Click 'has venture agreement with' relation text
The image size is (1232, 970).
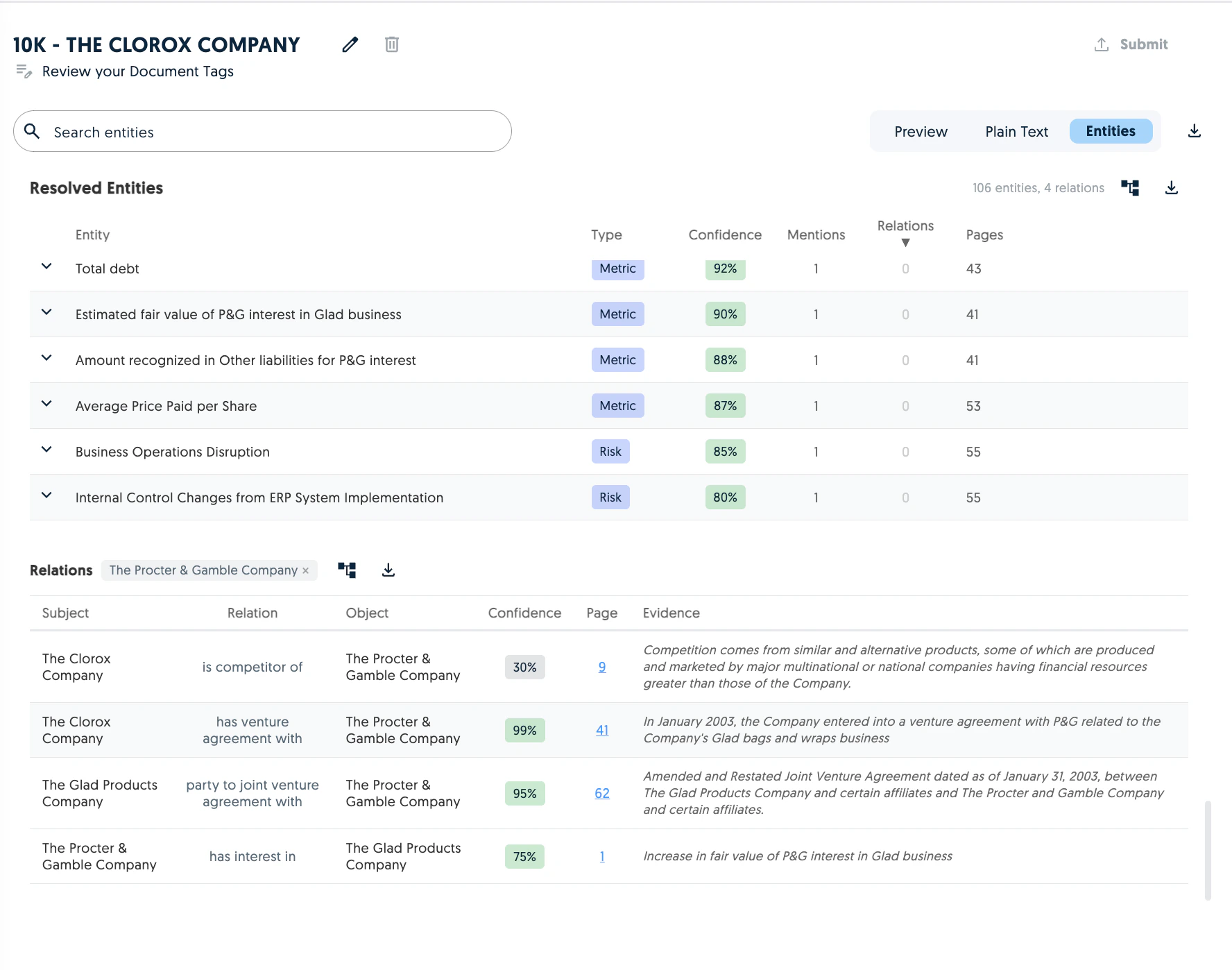pos(253,730)
